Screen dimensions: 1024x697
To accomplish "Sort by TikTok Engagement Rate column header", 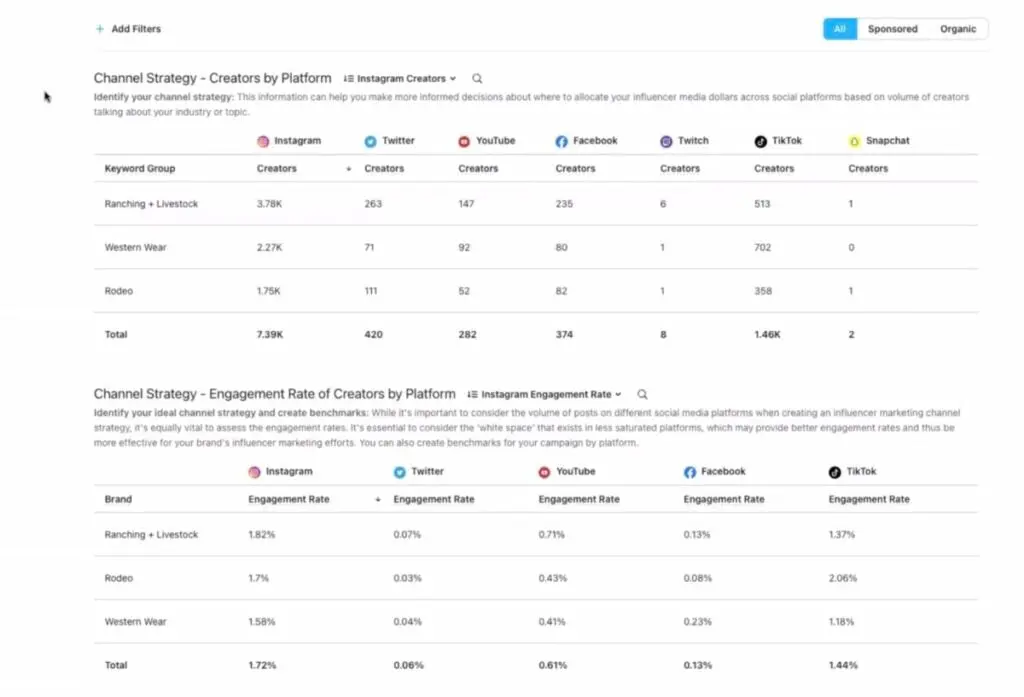I will click(x=869, y=499).
